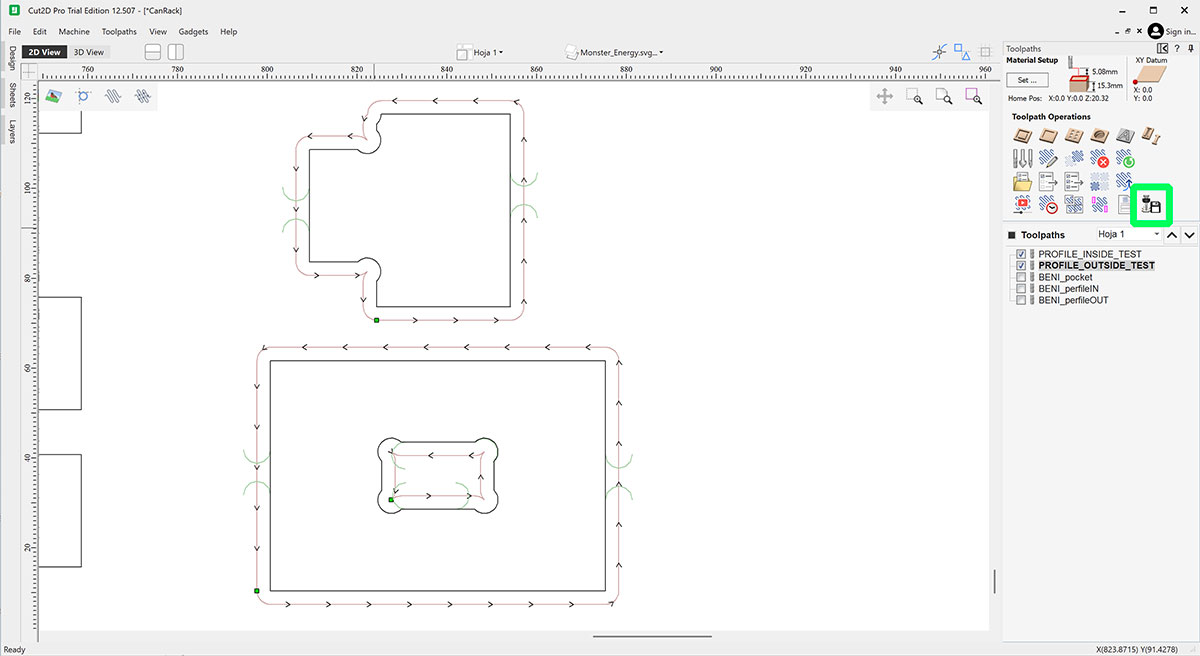Open the Sheets side tab
This screenshot has height=656, width=1200.
(x=12, y=93)
